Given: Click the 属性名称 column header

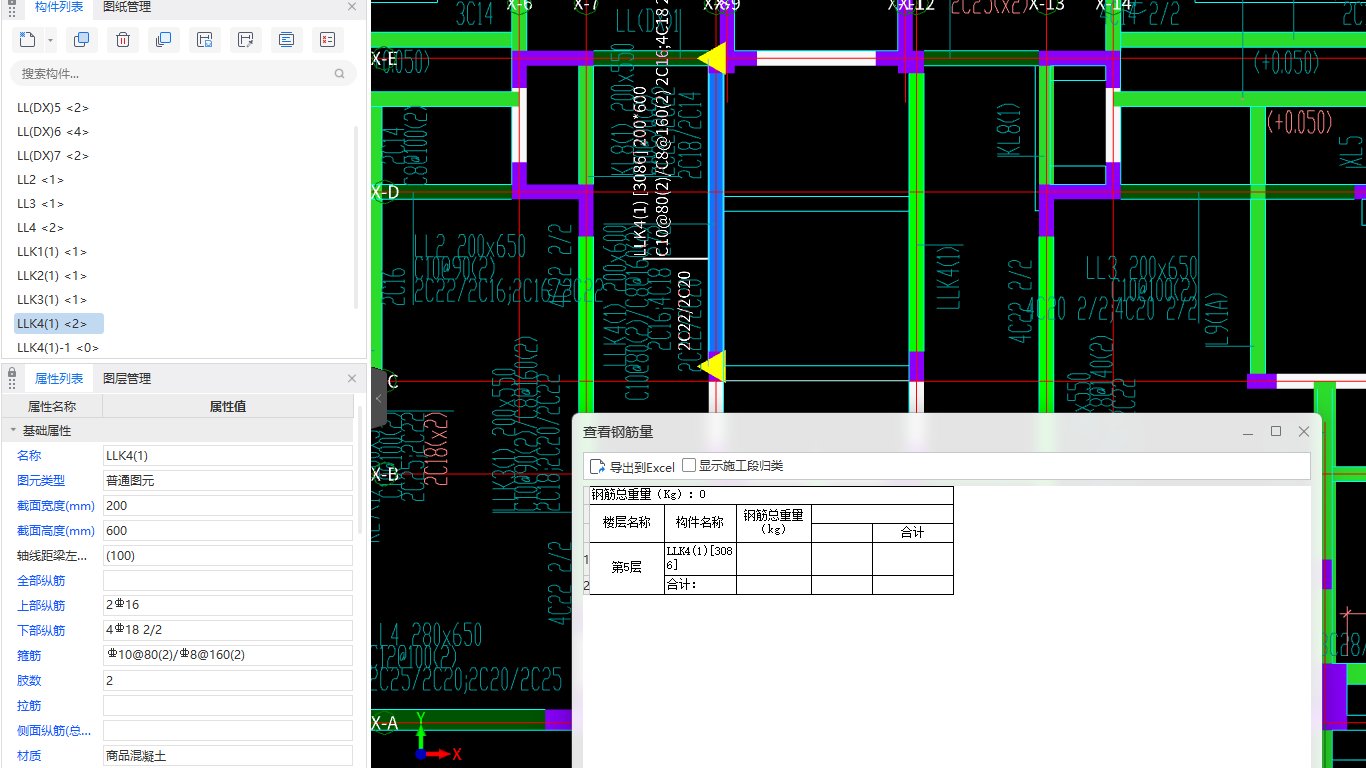Looking at the screenshot, I should [x=52, y=406].
